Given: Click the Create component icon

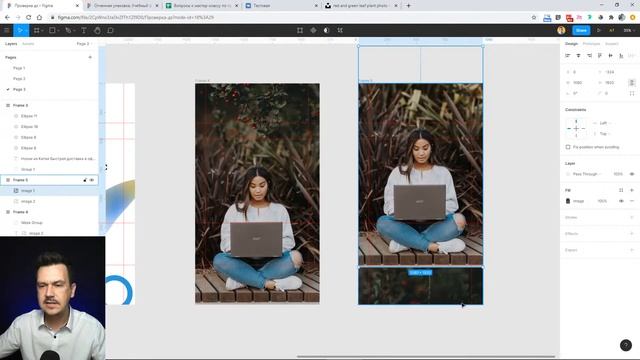Looking at the screenshot, I should tap(313, 30).
